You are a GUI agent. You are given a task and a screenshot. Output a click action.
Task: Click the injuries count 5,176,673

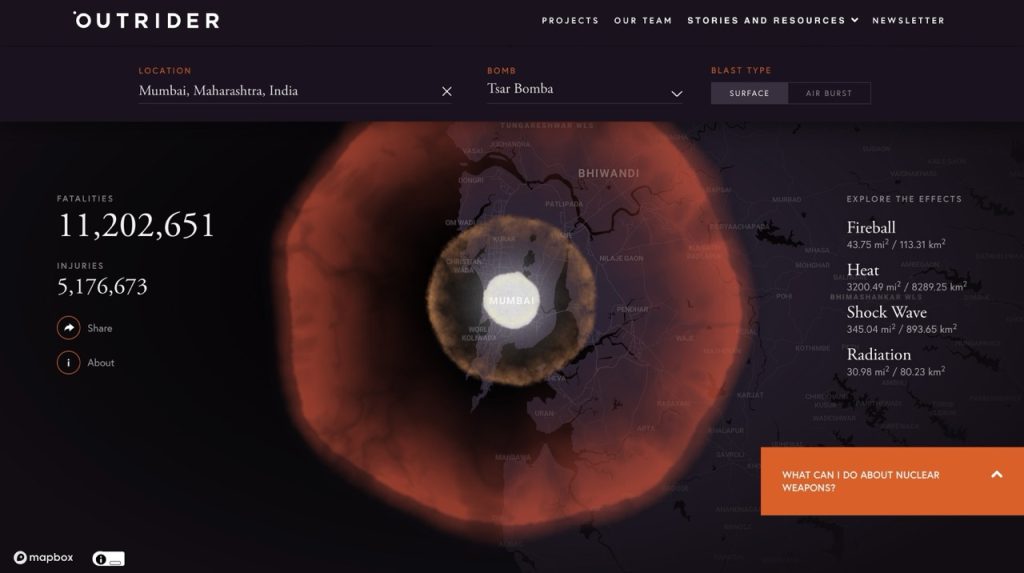[x=103, y=287]
